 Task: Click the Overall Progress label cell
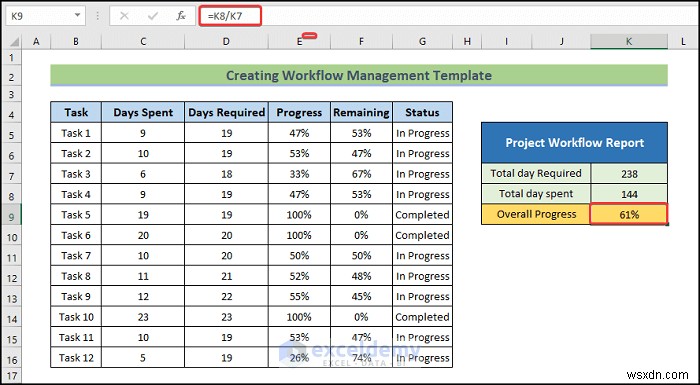click(536, 214)
